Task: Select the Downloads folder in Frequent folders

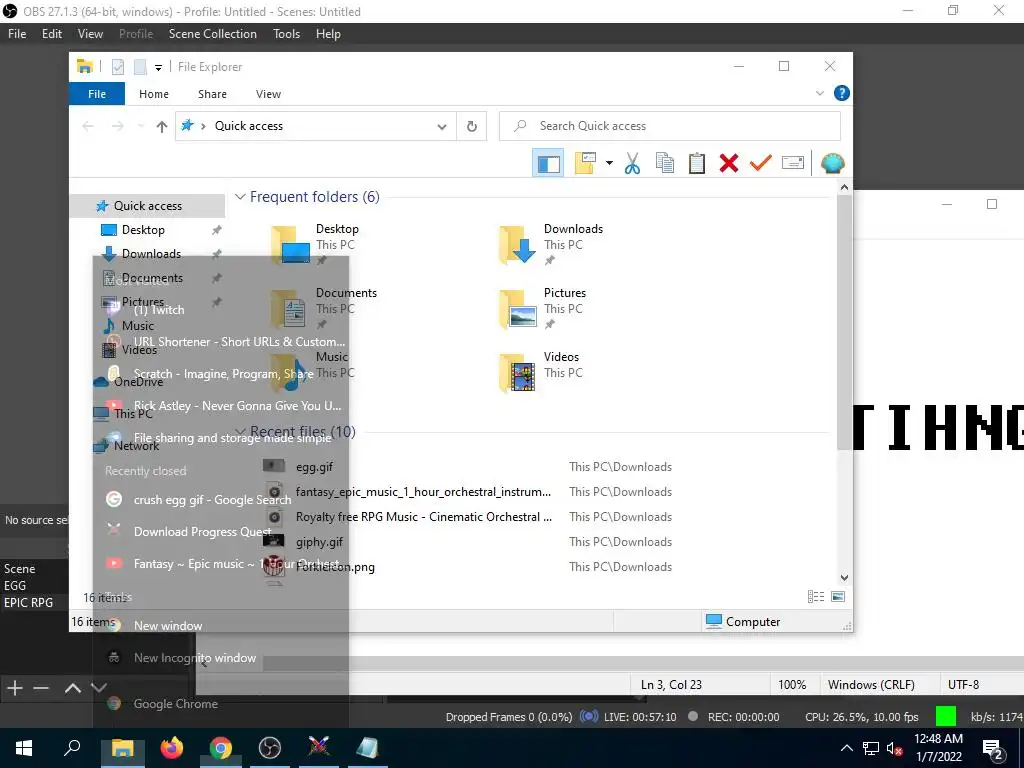Action: click(x=552, y=244)
